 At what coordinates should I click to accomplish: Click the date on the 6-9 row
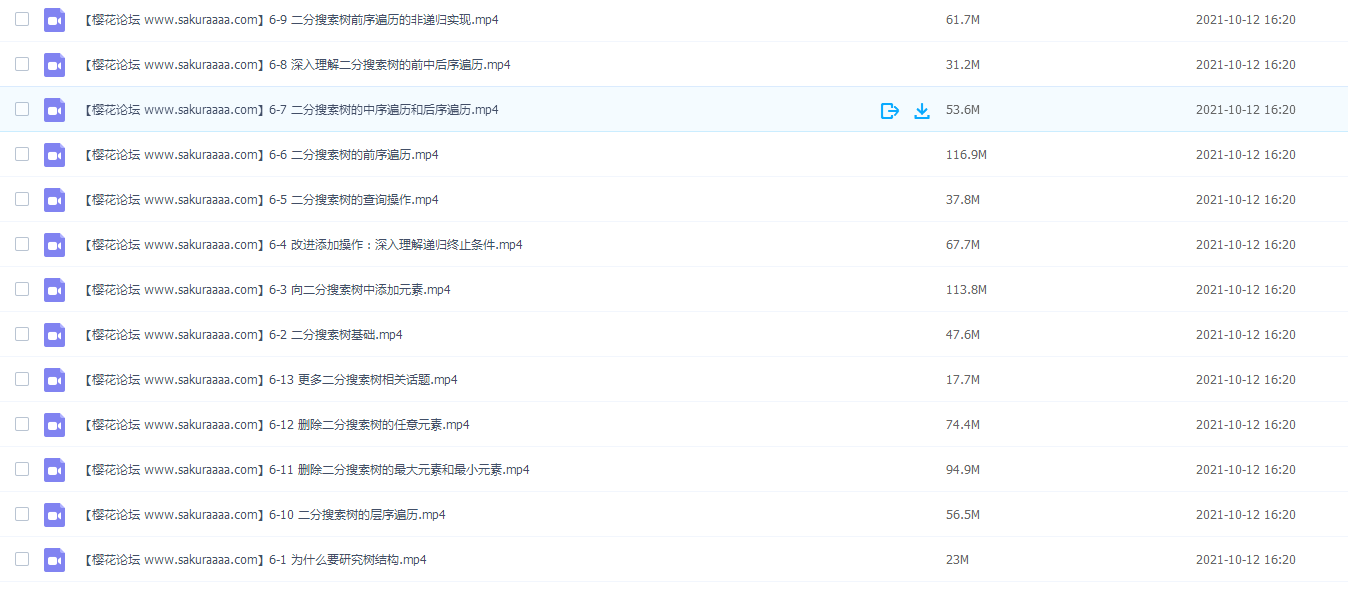1246,20
